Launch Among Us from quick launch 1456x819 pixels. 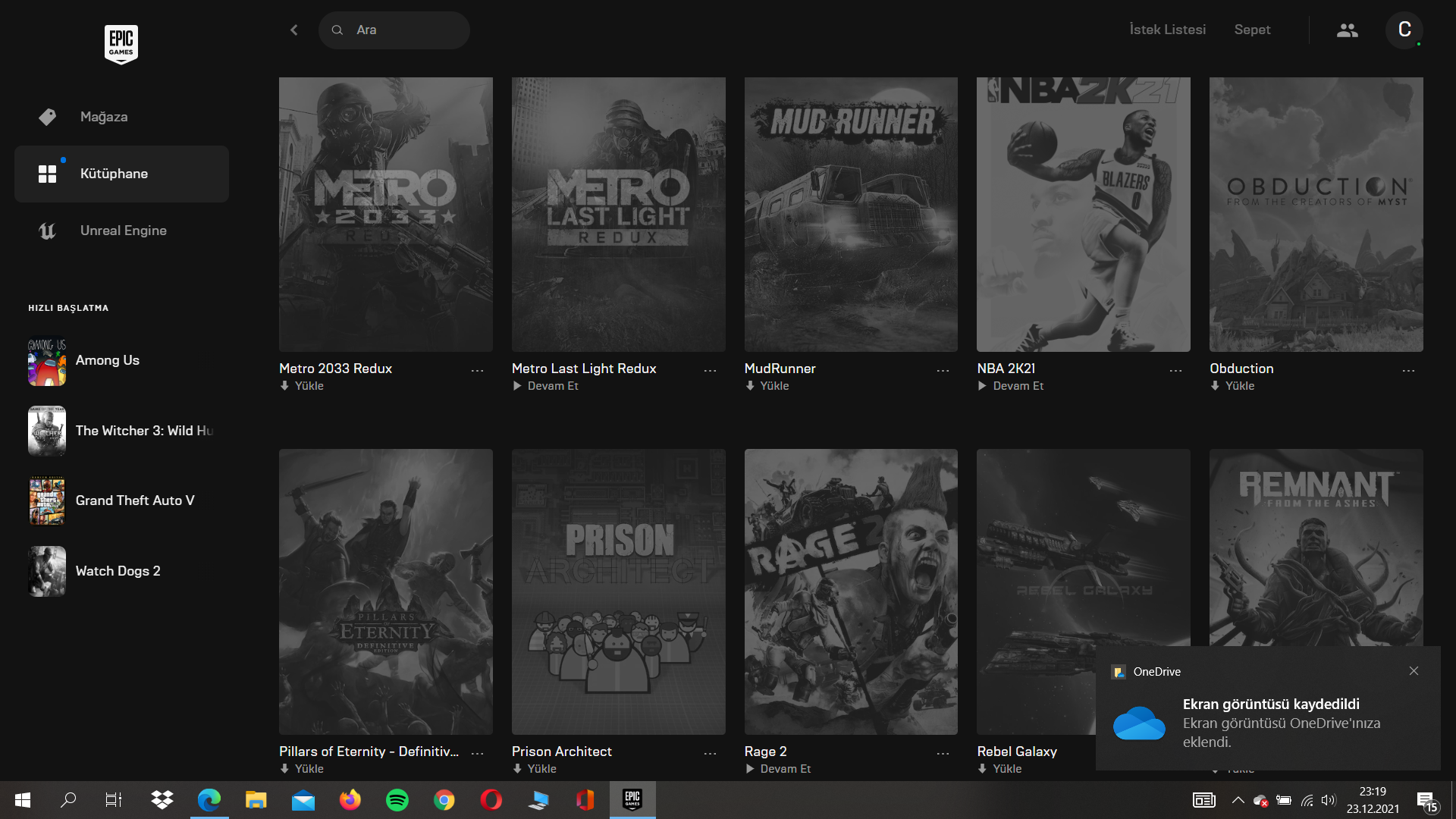pyautogui.click(x=107, y=360)
